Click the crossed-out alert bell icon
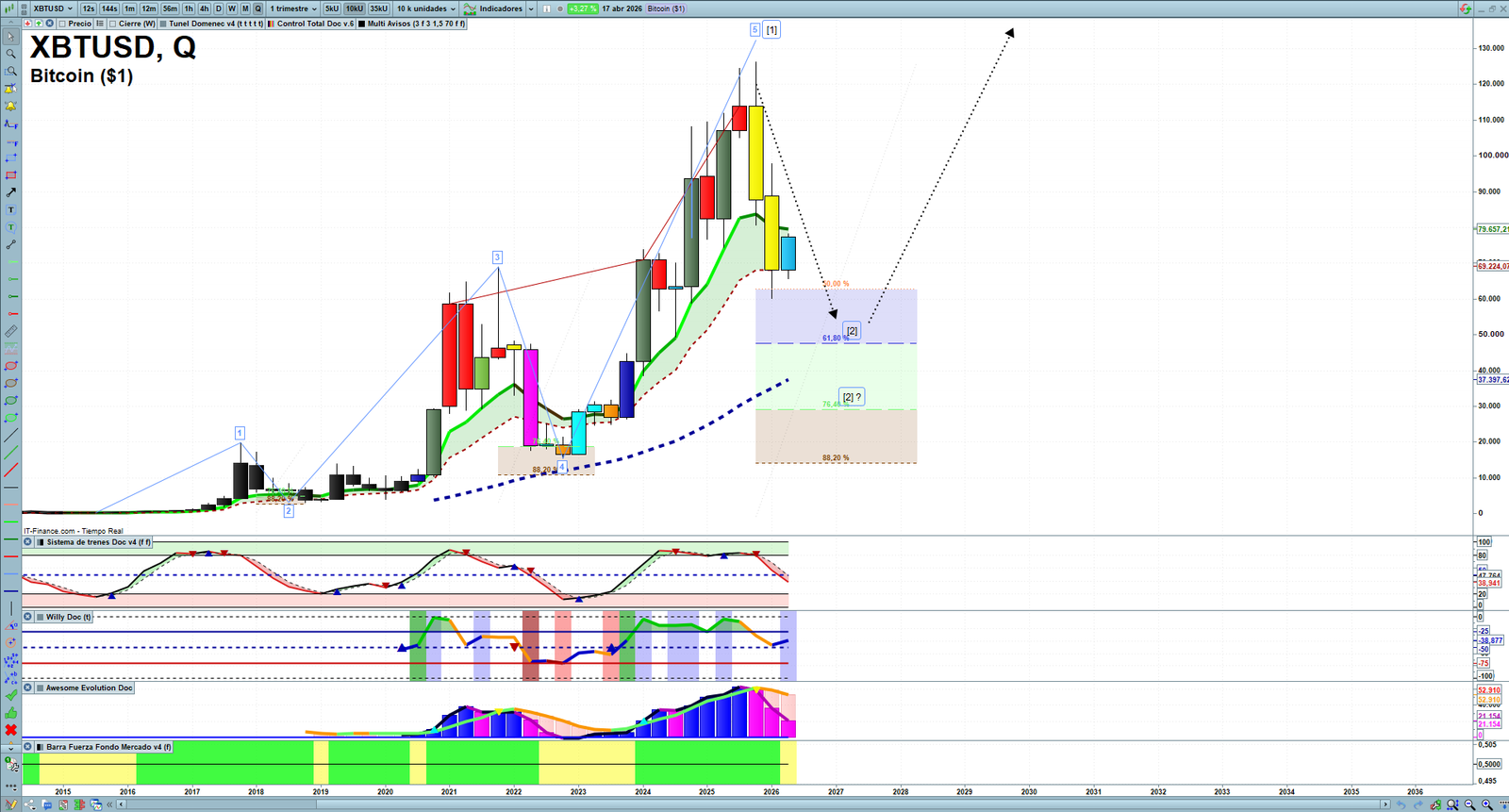 click(11, 89)
